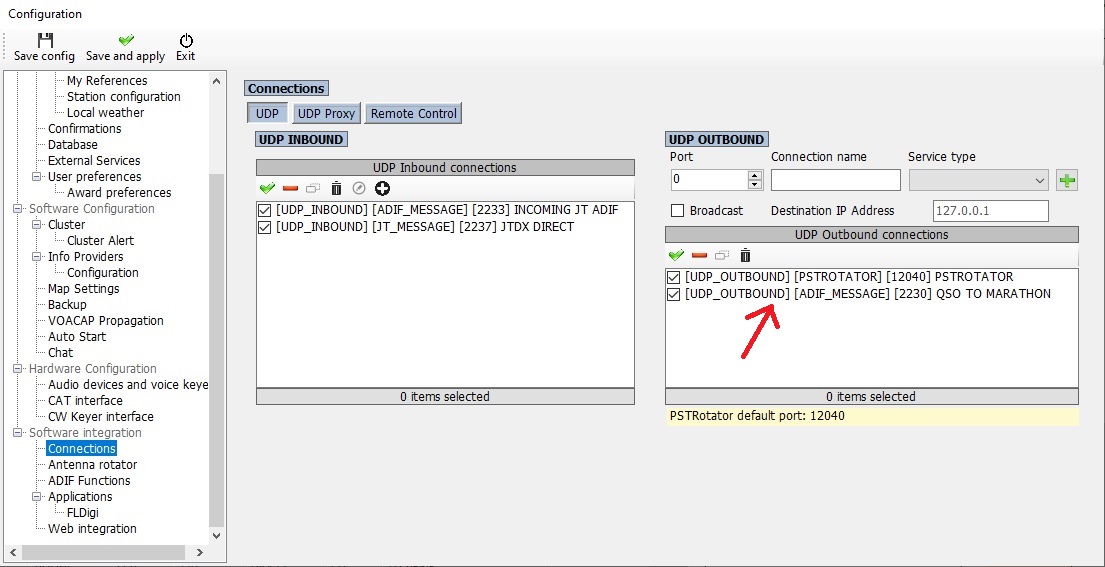Switch to the Remote Control tab
The height and width of the screenshot is (567, 1105).
point(414,113)
